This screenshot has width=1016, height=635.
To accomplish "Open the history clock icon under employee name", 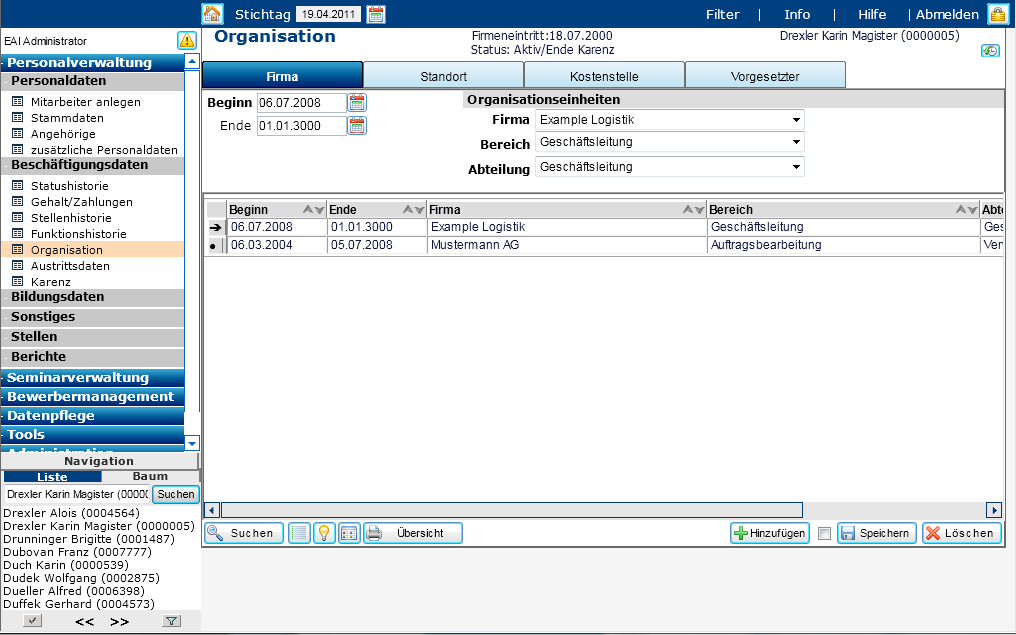I will [990, 51].
